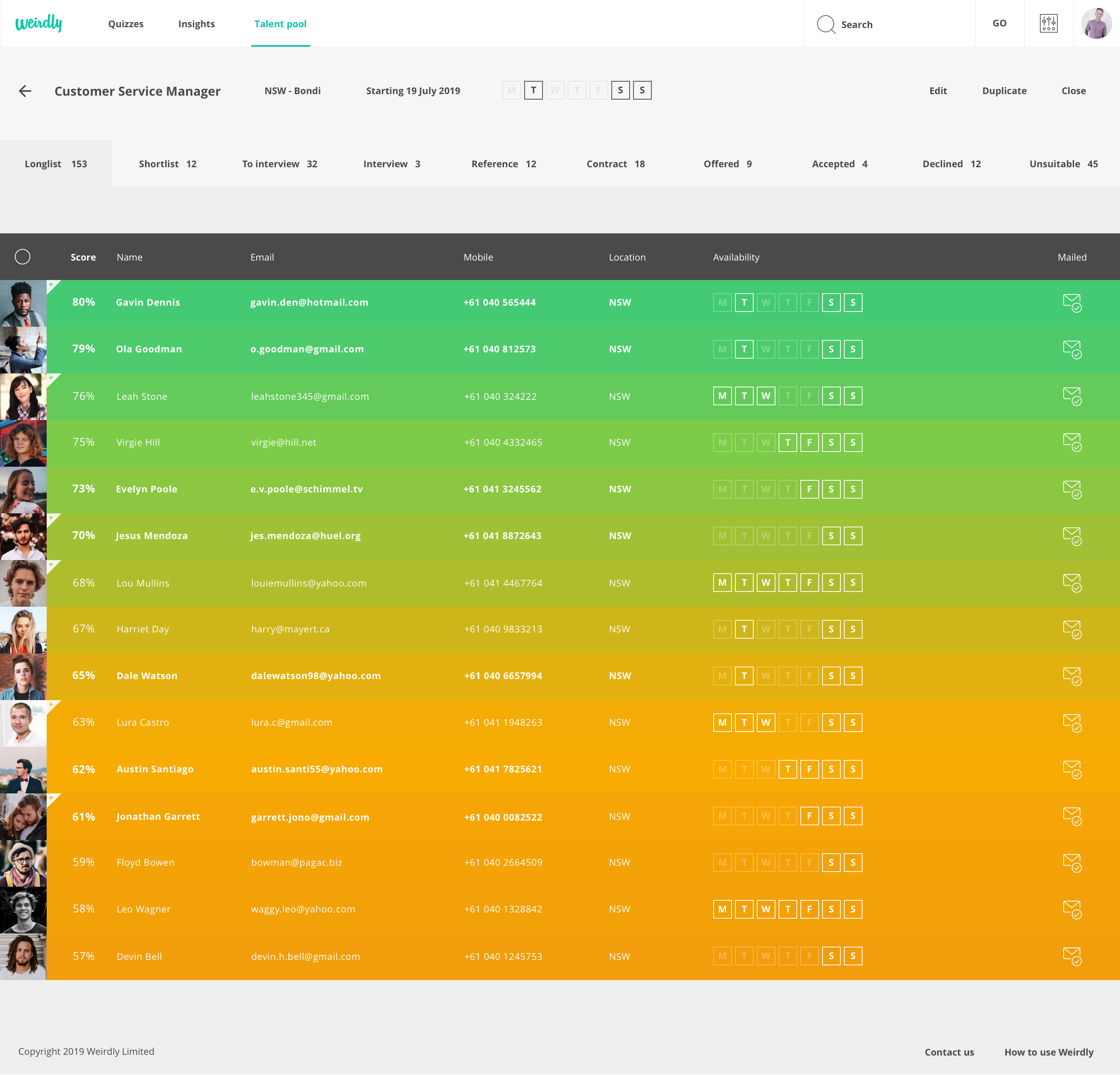Click the search magnifier icon
The height and width of the screenshot is (1075, 1120).
pyautogui.click(x=826, y=24)
